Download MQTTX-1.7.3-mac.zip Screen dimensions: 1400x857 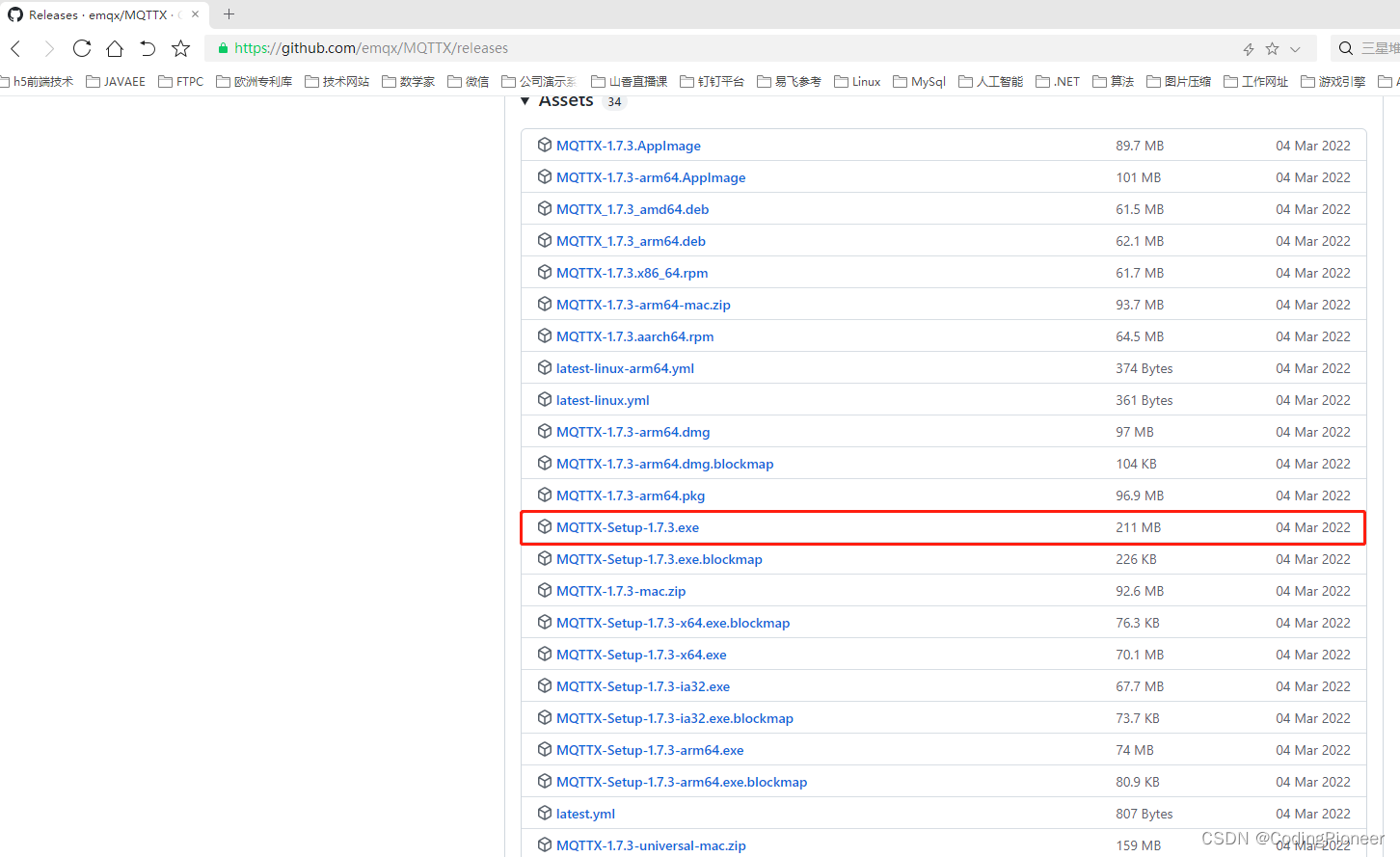(x=621, y=591)
